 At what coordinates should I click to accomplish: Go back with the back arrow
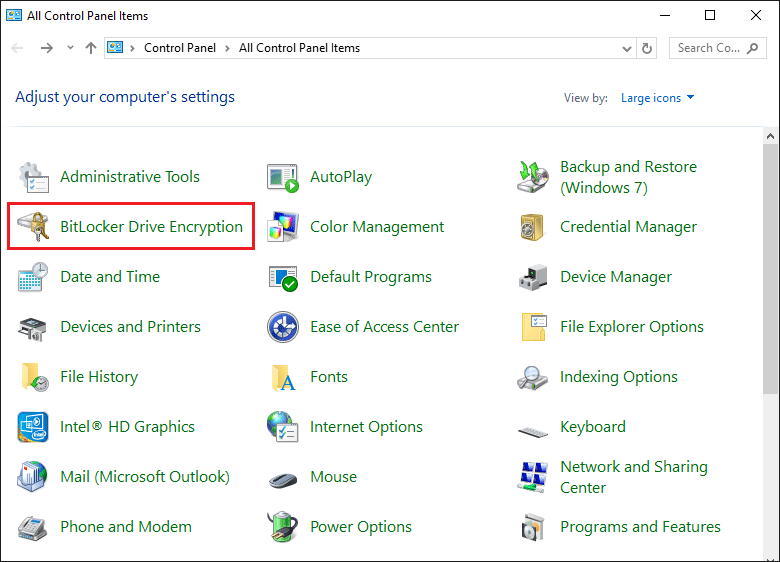17,48
